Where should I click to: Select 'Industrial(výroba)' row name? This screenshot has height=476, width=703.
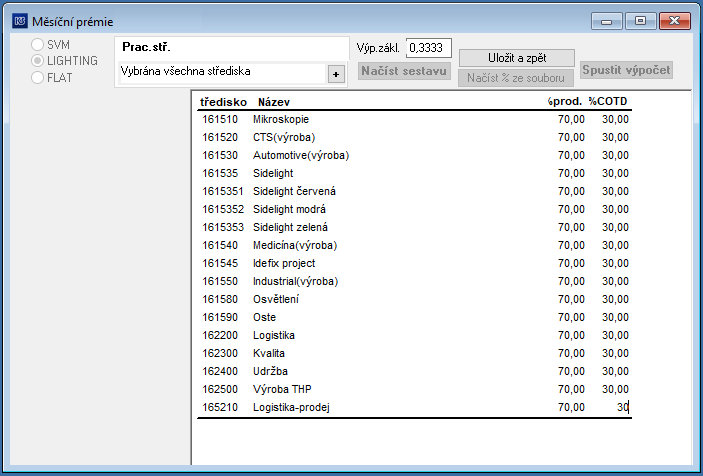coord(295,281)
